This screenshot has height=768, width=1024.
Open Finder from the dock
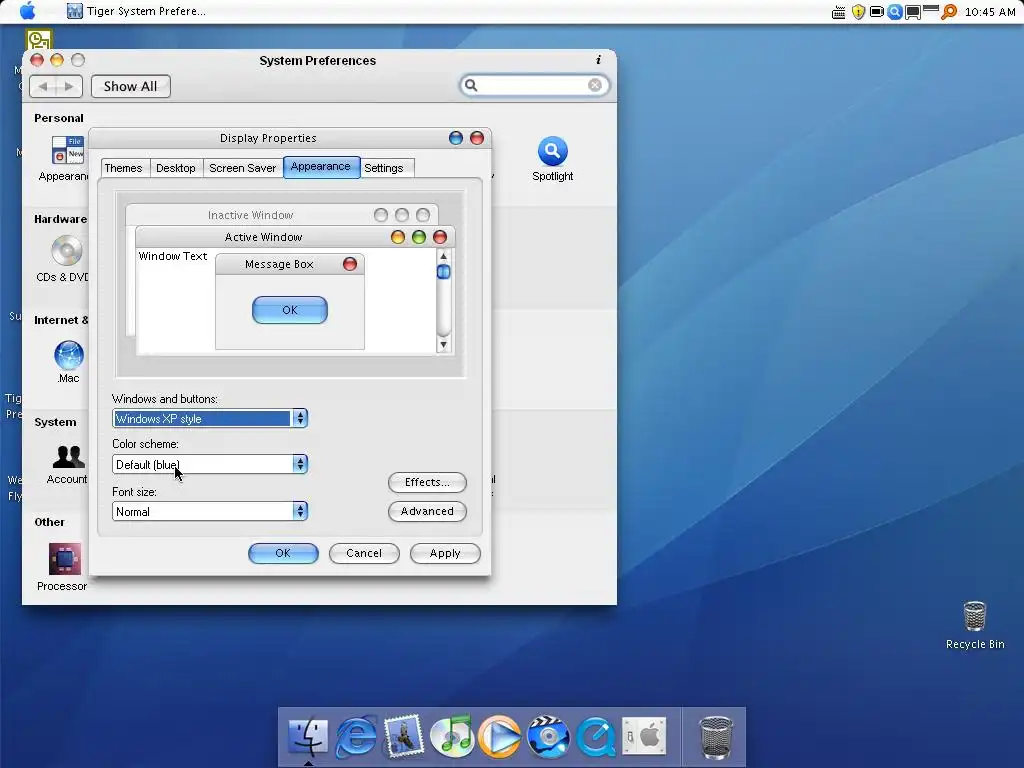(x=308, y=737)
